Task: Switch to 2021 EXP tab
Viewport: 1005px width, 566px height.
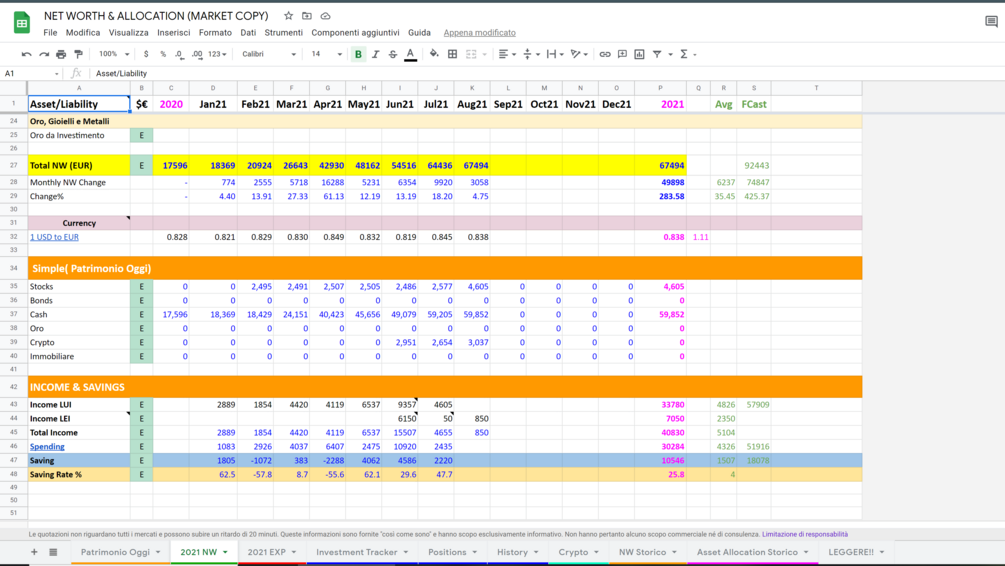Action: [272, 552]
